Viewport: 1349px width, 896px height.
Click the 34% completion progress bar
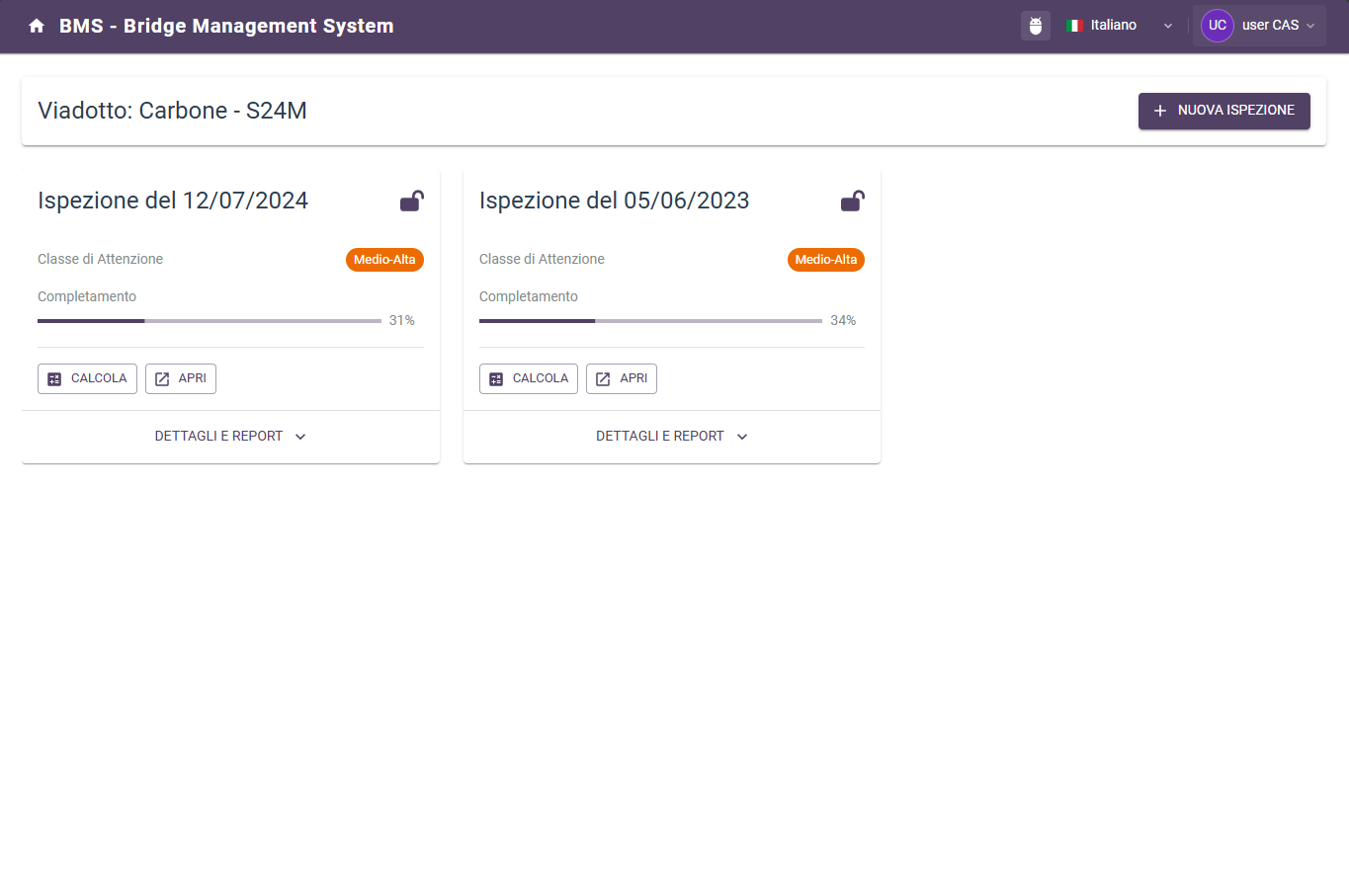click(x=650, y=320)
